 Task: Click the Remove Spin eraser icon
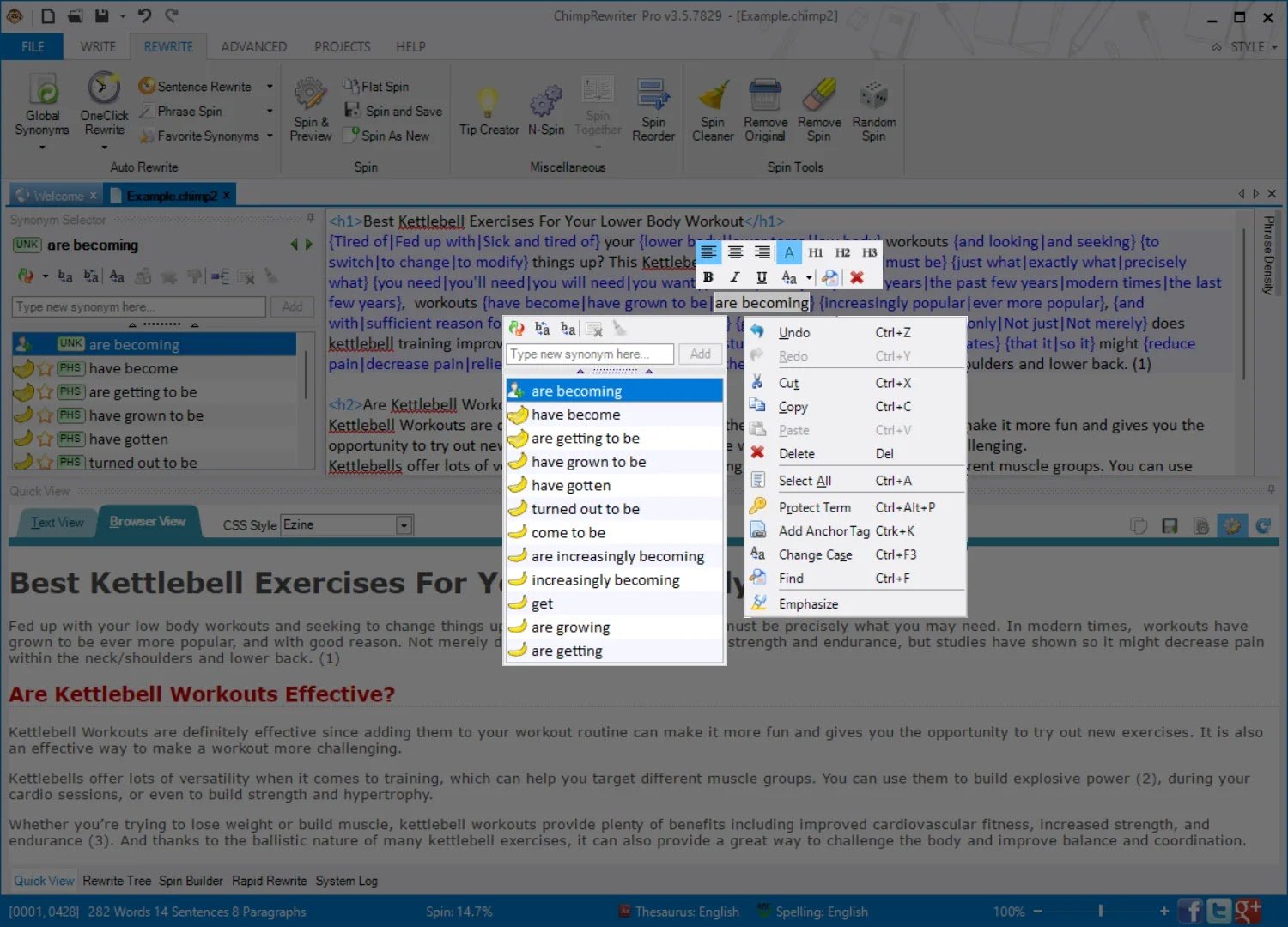pos(819,96)
